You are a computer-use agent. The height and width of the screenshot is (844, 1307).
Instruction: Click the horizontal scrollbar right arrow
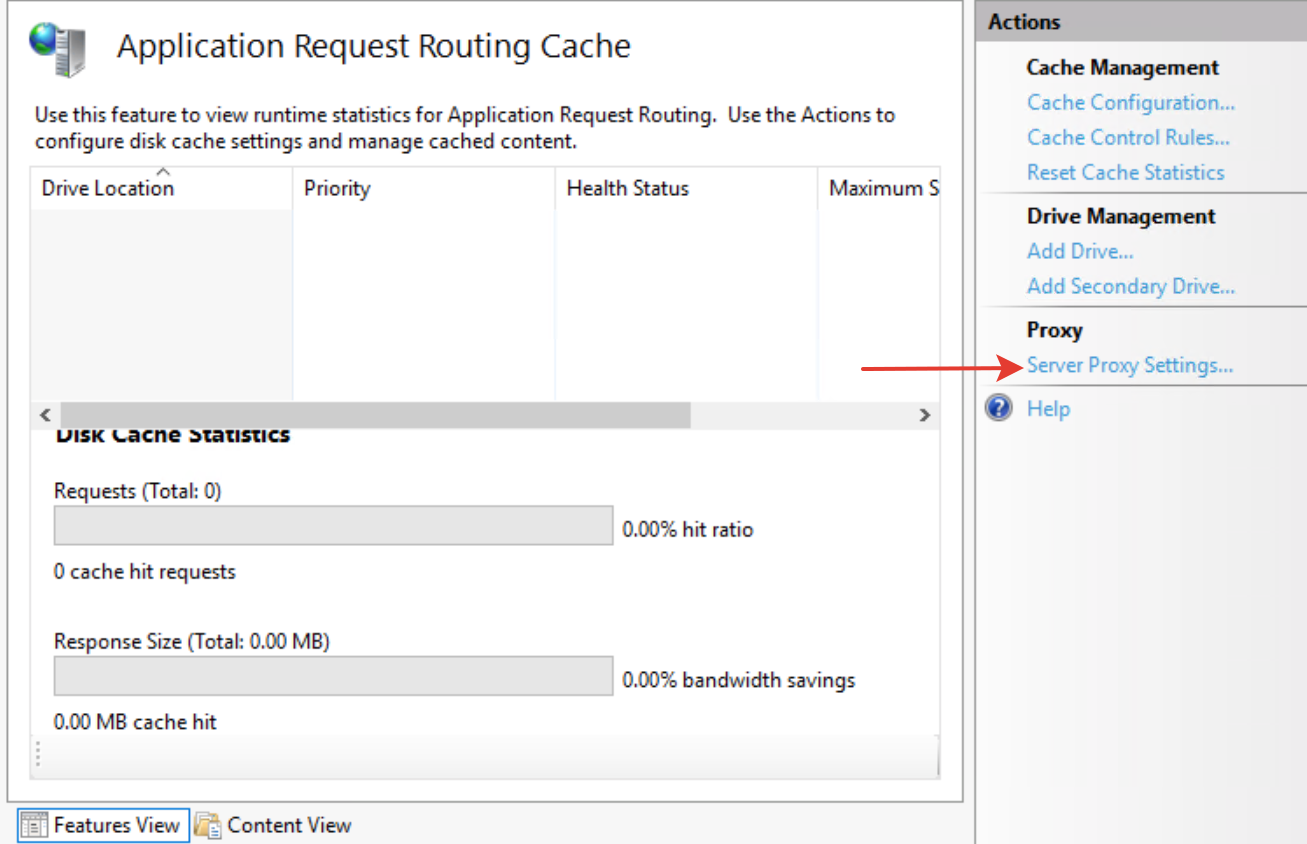pyautogui.click(x=925, y=415)
